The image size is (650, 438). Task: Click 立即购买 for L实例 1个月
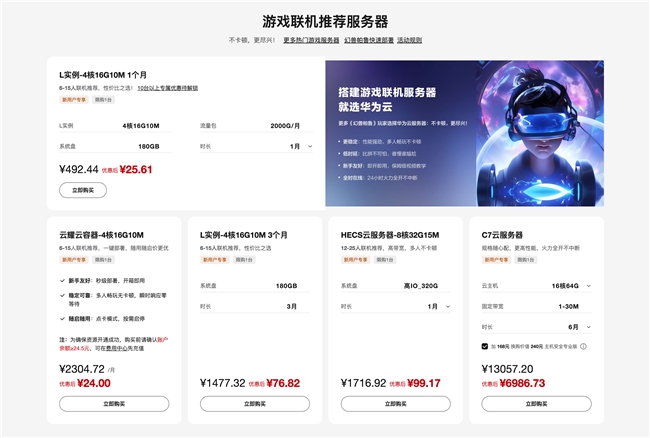pyautogui.click(x=83, y=190)
